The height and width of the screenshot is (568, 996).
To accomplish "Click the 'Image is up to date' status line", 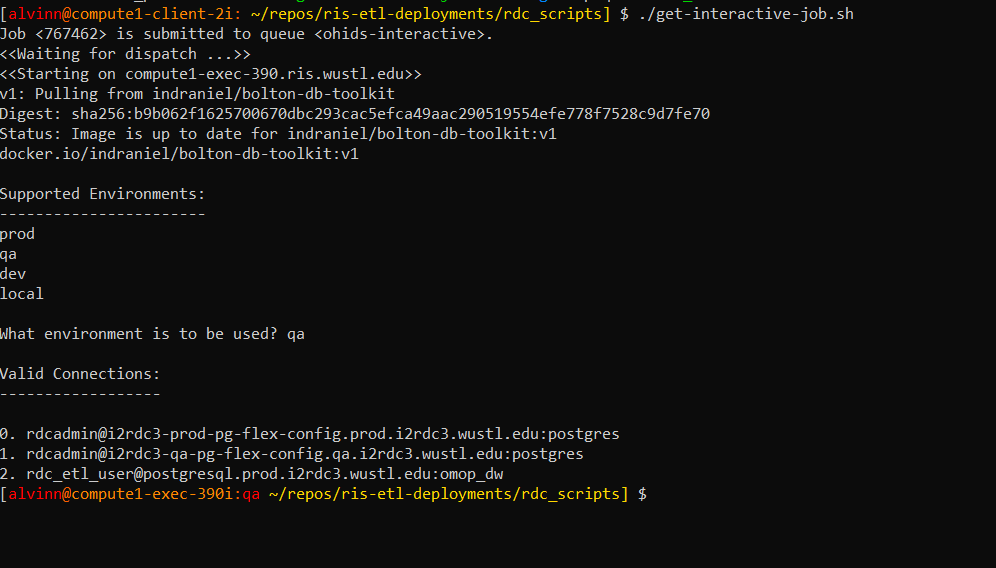I will click(278, 134).
